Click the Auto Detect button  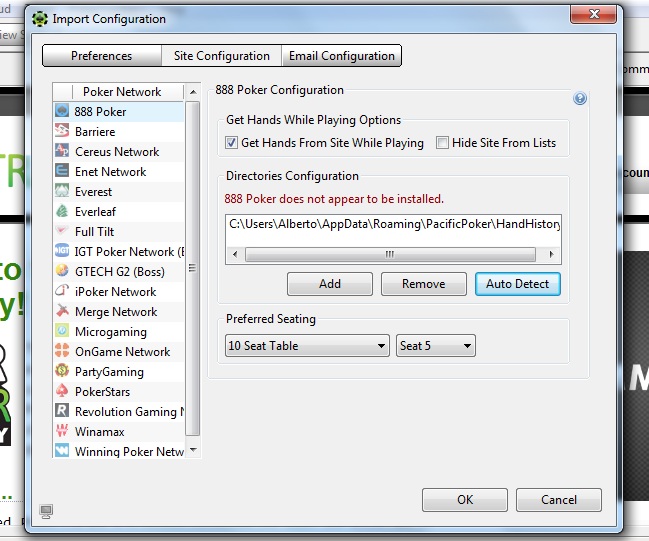tap(517, 284)
